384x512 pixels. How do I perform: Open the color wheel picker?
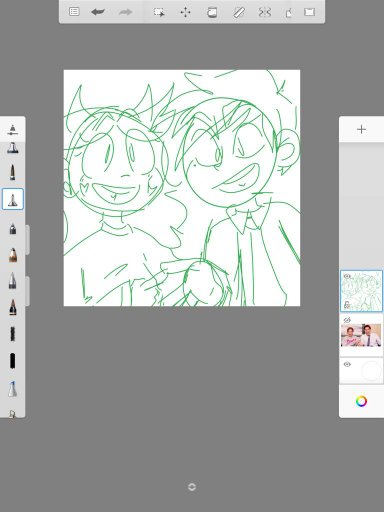[361, 401]
